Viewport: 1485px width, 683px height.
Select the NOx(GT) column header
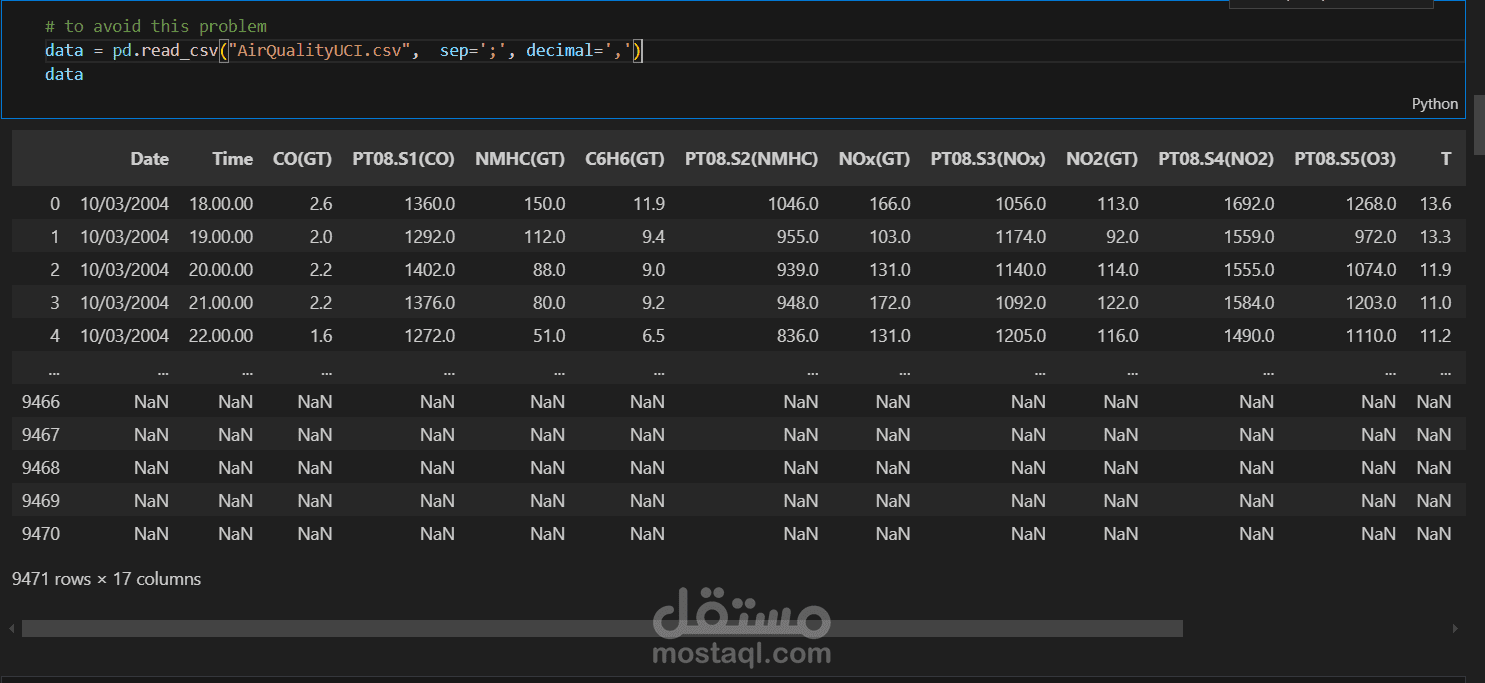tap(874, 159)
